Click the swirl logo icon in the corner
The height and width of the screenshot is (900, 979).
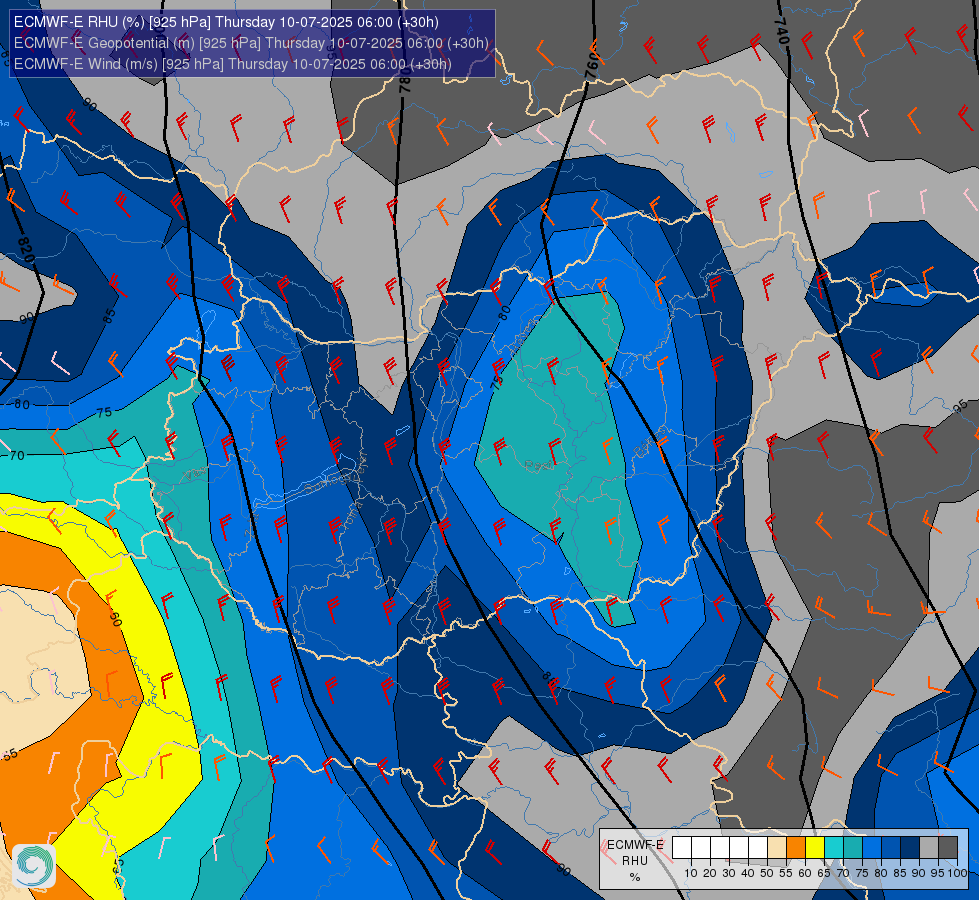[34, 866]
